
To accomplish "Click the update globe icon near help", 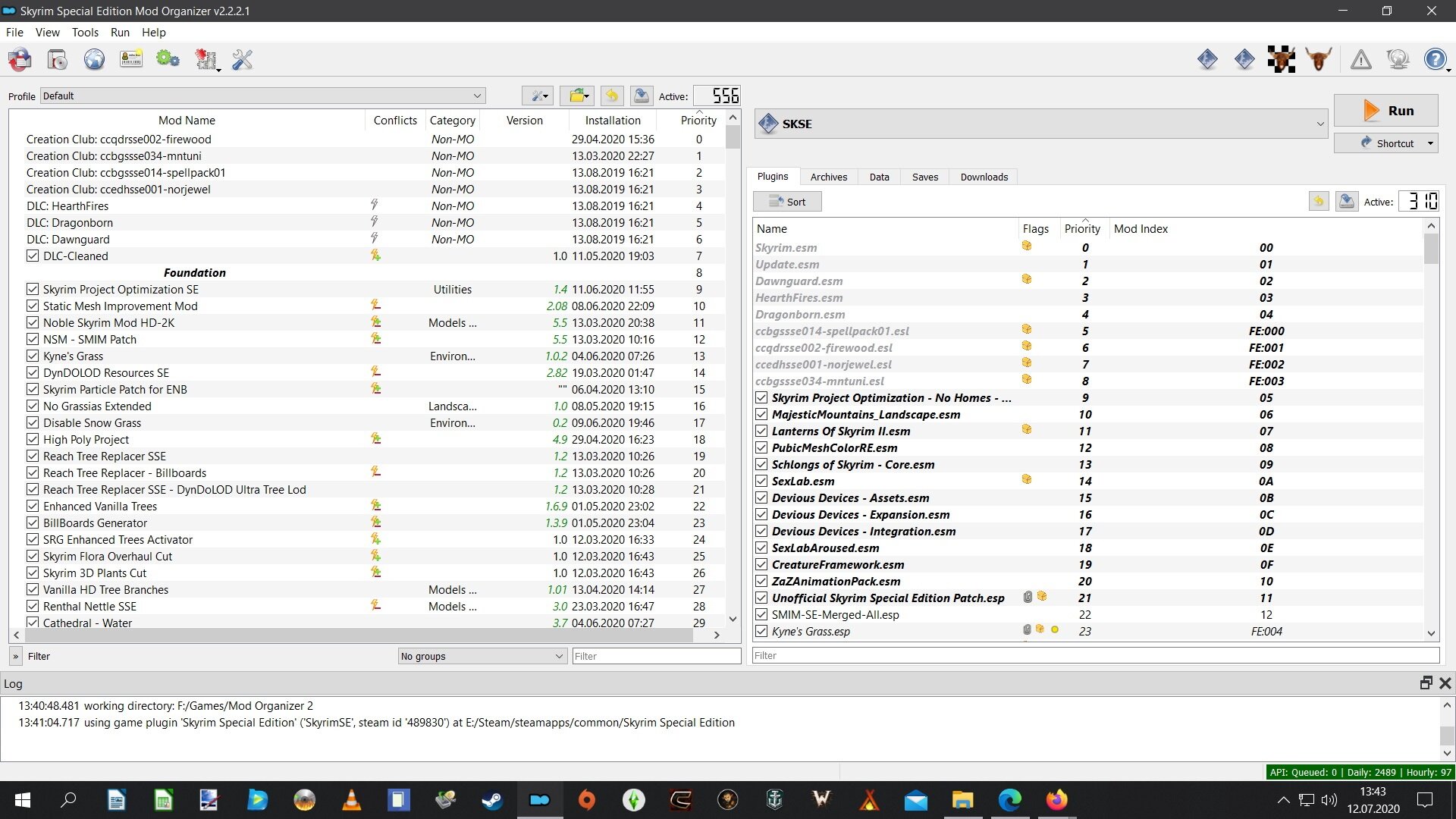I will (1398, 59).
